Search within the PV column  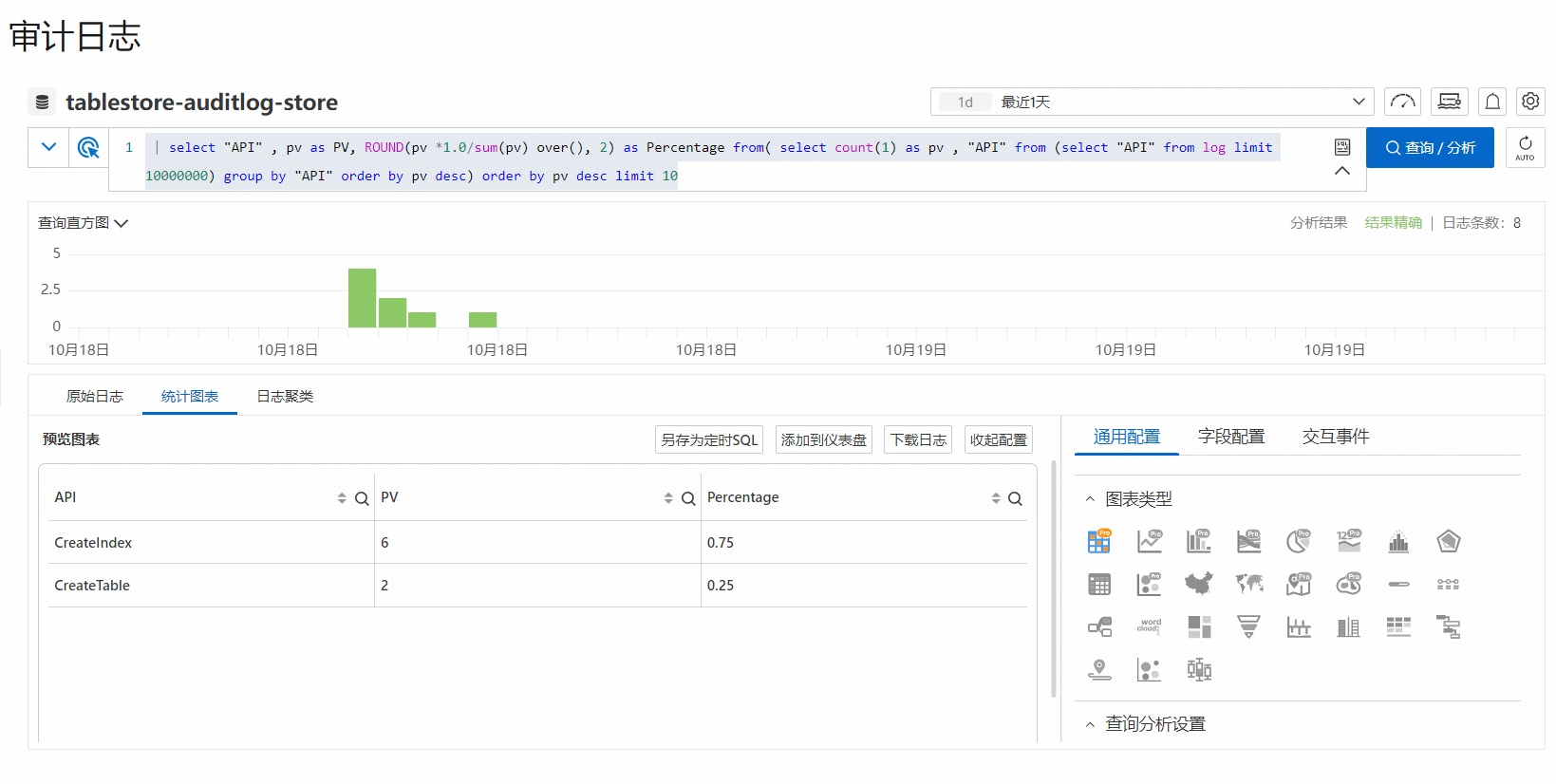coord(688,498)
